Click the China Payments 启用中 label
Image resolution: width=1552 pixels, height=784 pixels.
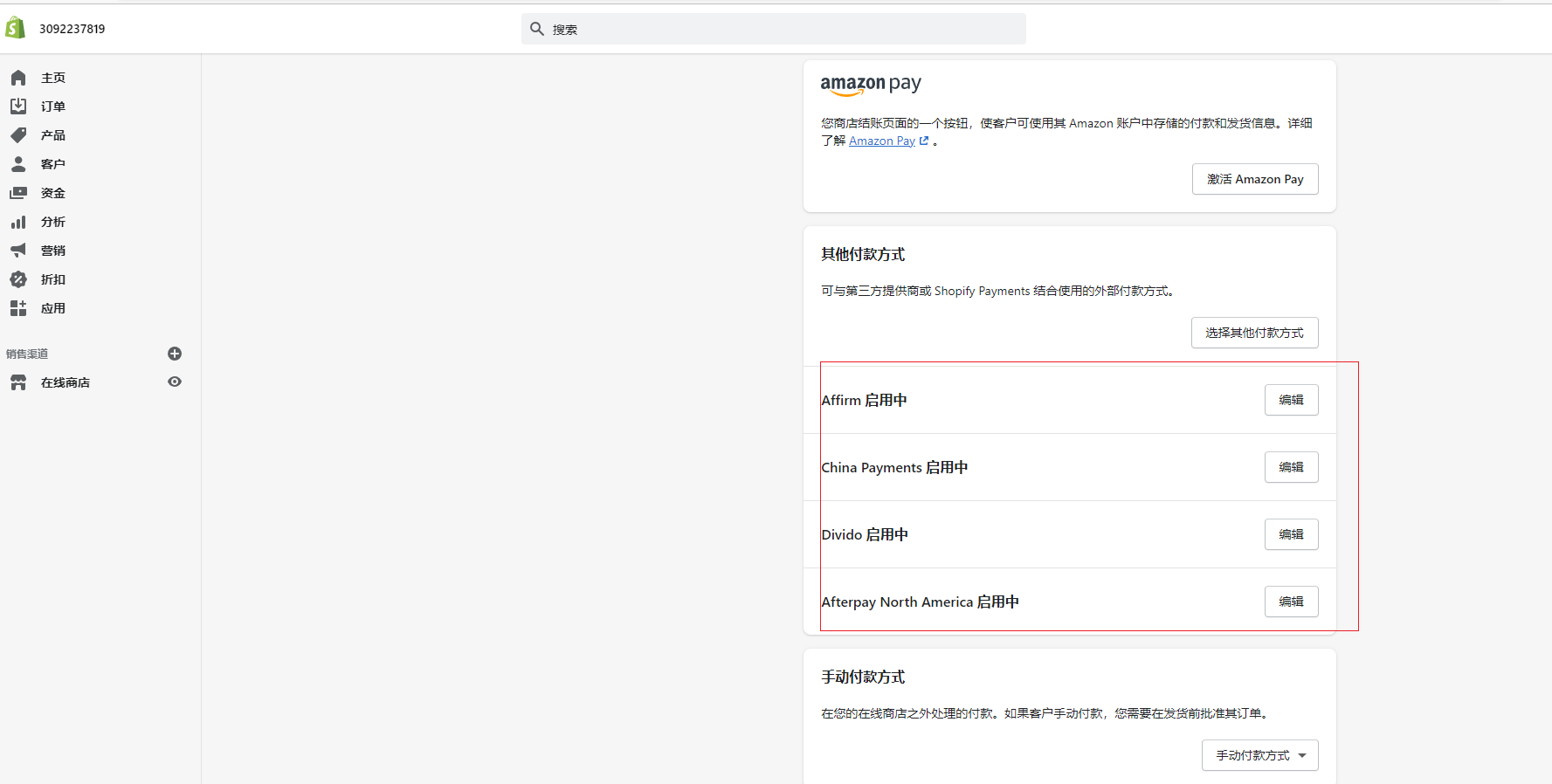pos(895,467)
